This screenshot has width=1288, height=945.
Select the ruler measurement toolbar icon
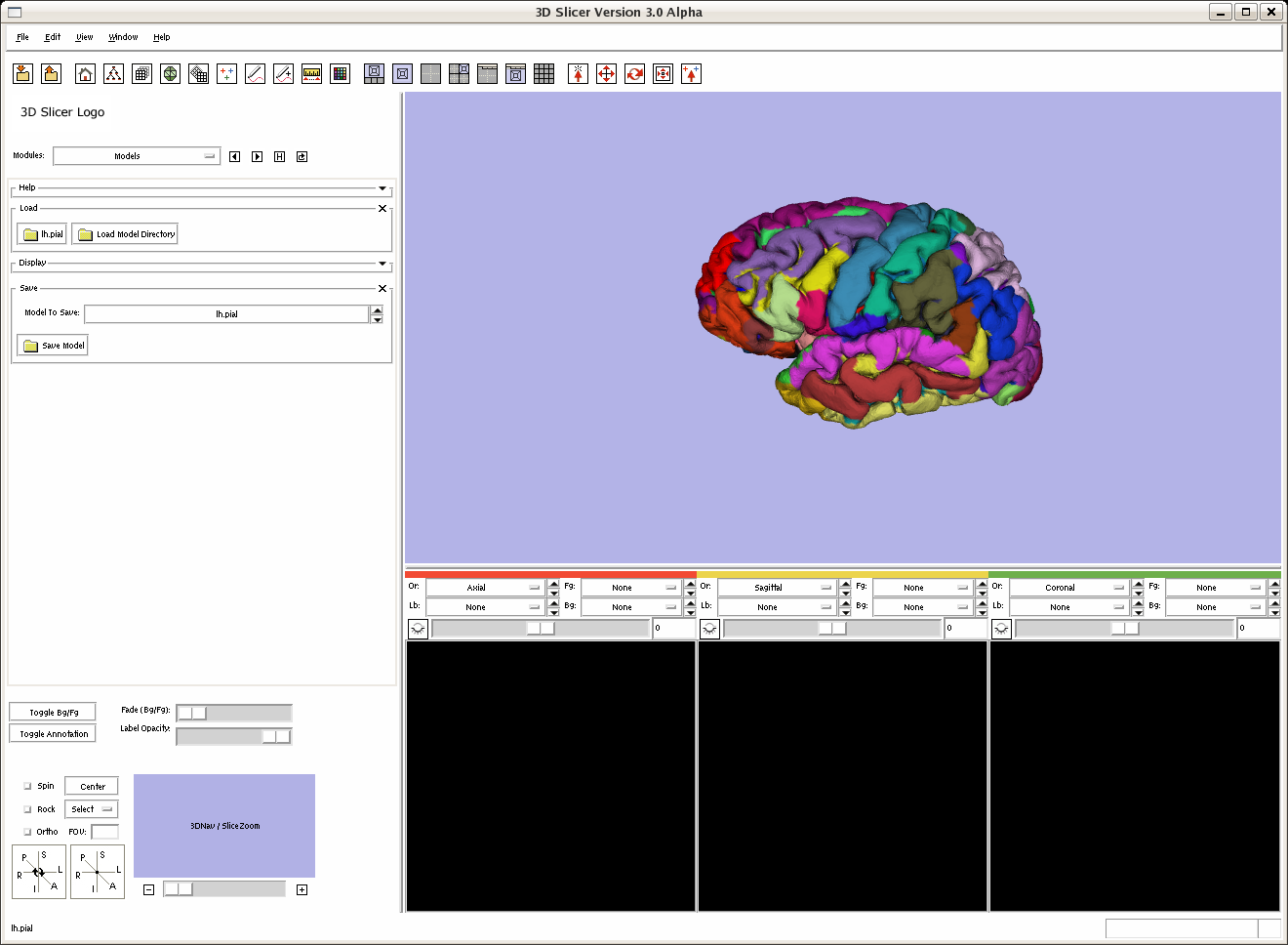312,74
